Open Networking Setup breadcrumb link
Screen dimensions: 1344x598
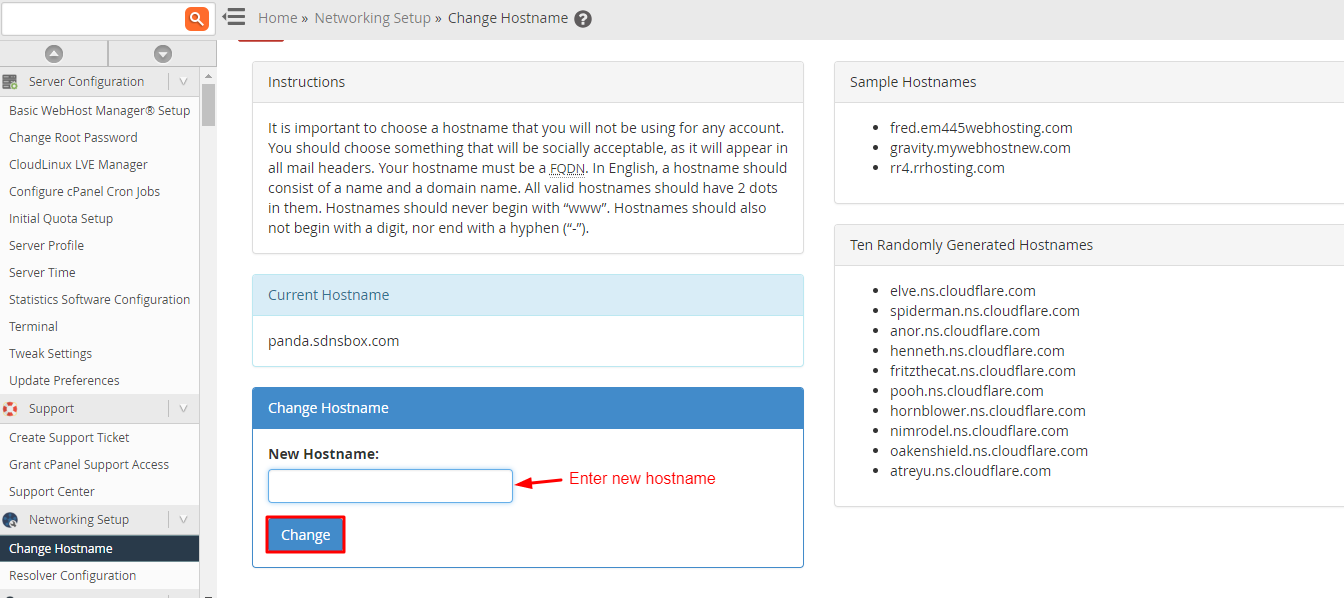(372, 18)
